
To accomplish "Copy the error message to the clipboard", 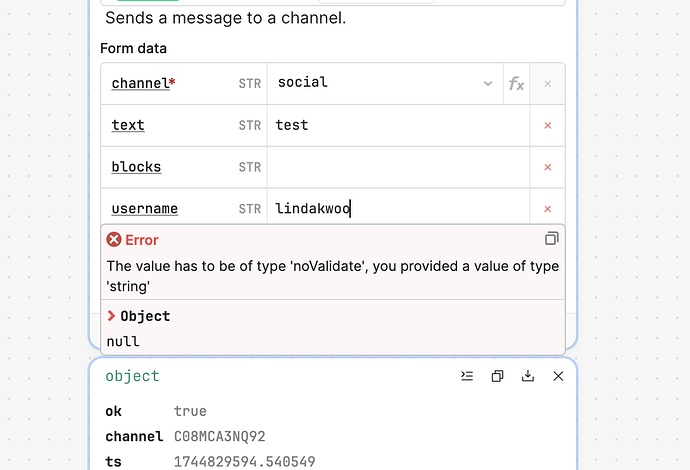I will (x=551, y=239).
